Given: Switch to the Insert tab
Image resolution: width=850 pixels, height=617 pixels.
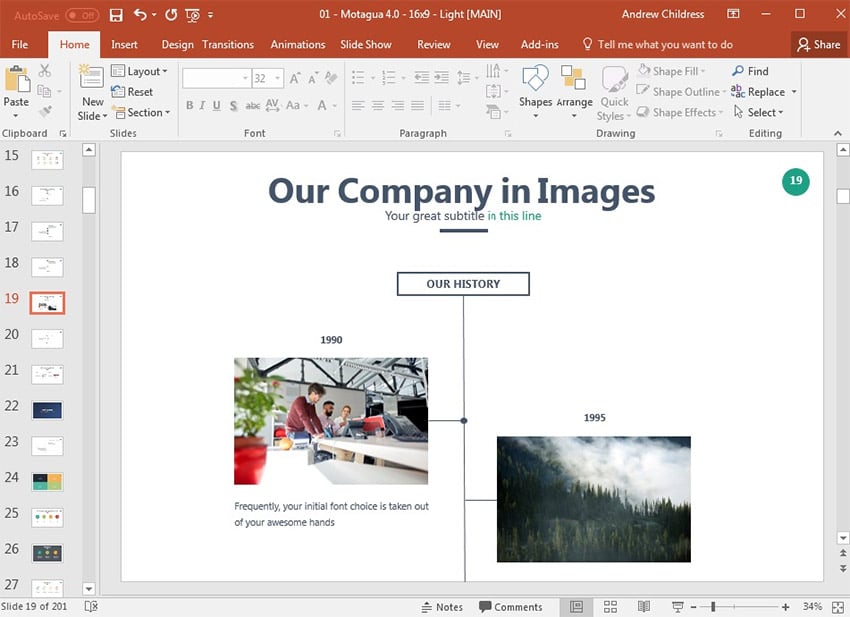Looking at the screenshot, I should click(x=124, y=44).
